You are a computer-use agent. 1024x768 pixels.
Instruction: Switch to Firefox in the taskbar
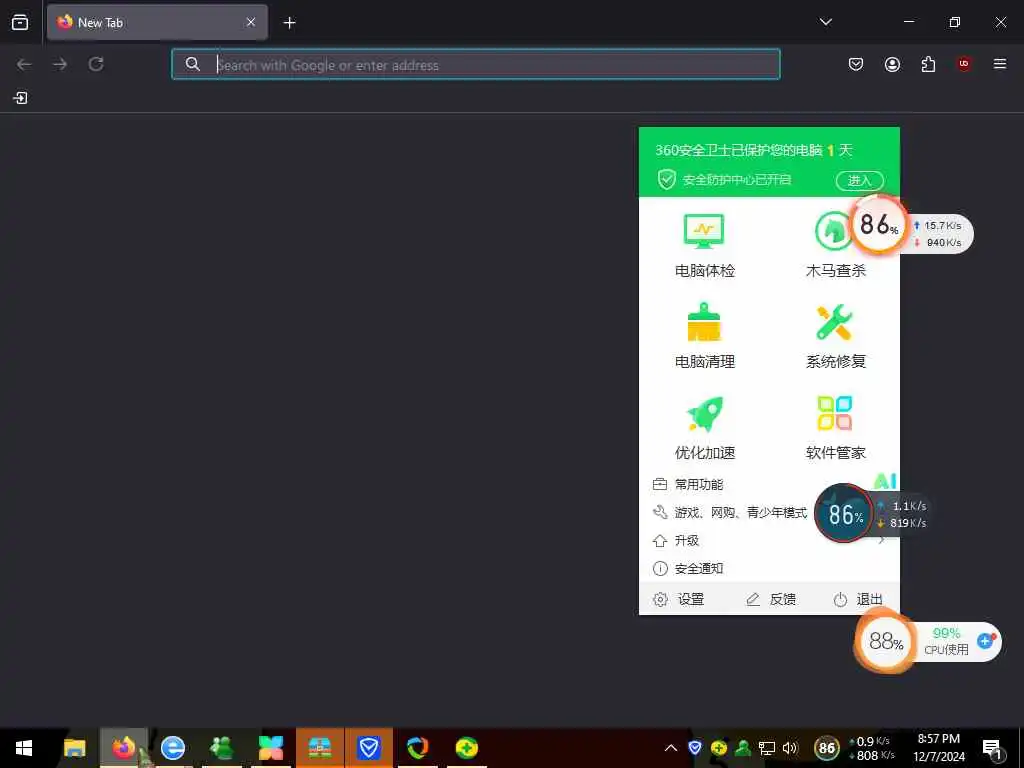pos(123,748)
